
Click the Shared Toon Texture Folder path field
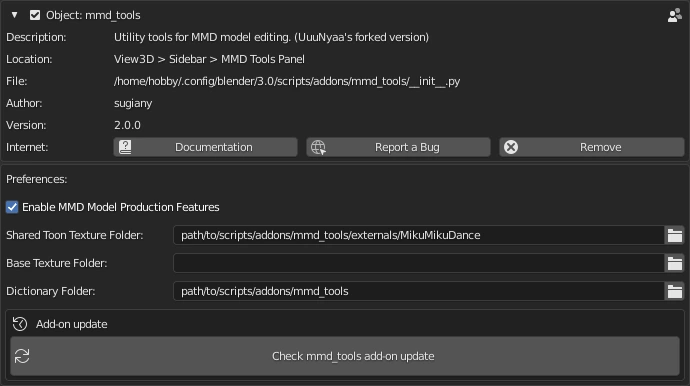418,235
